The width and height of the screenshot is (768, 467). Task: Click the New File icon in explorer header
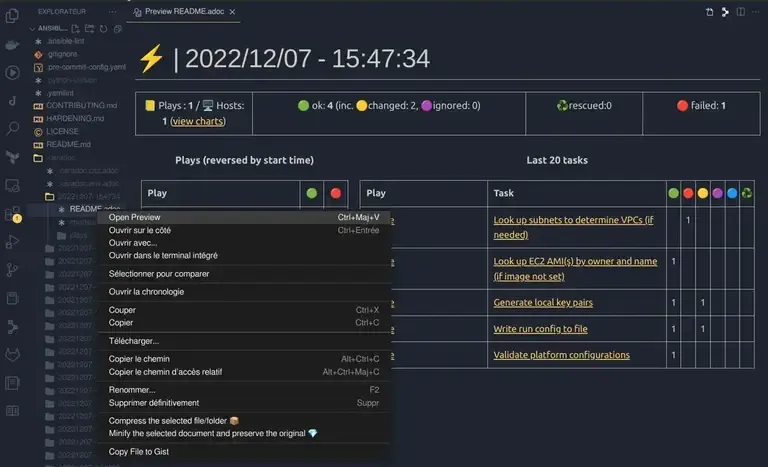75,29
